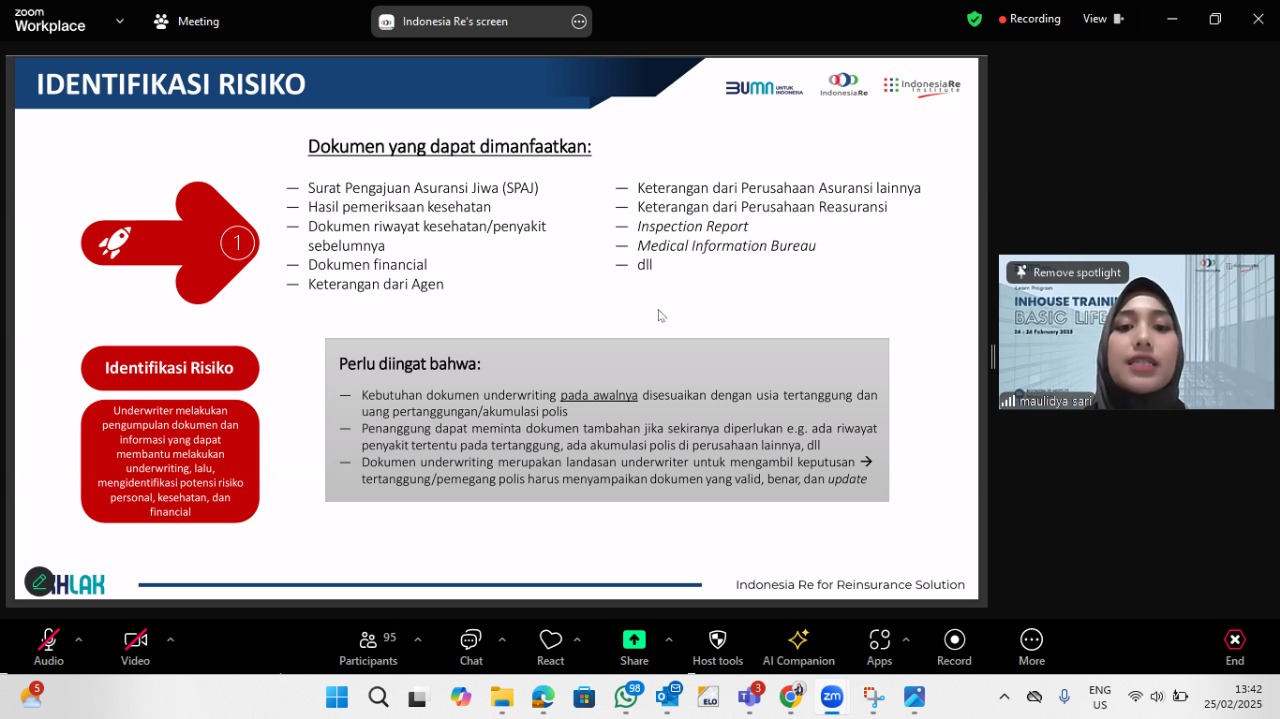Image resolution: width=1280 pixels, height=719 pixels.
Task: Open Snipping Tool from taskbar
Action: 874,697
